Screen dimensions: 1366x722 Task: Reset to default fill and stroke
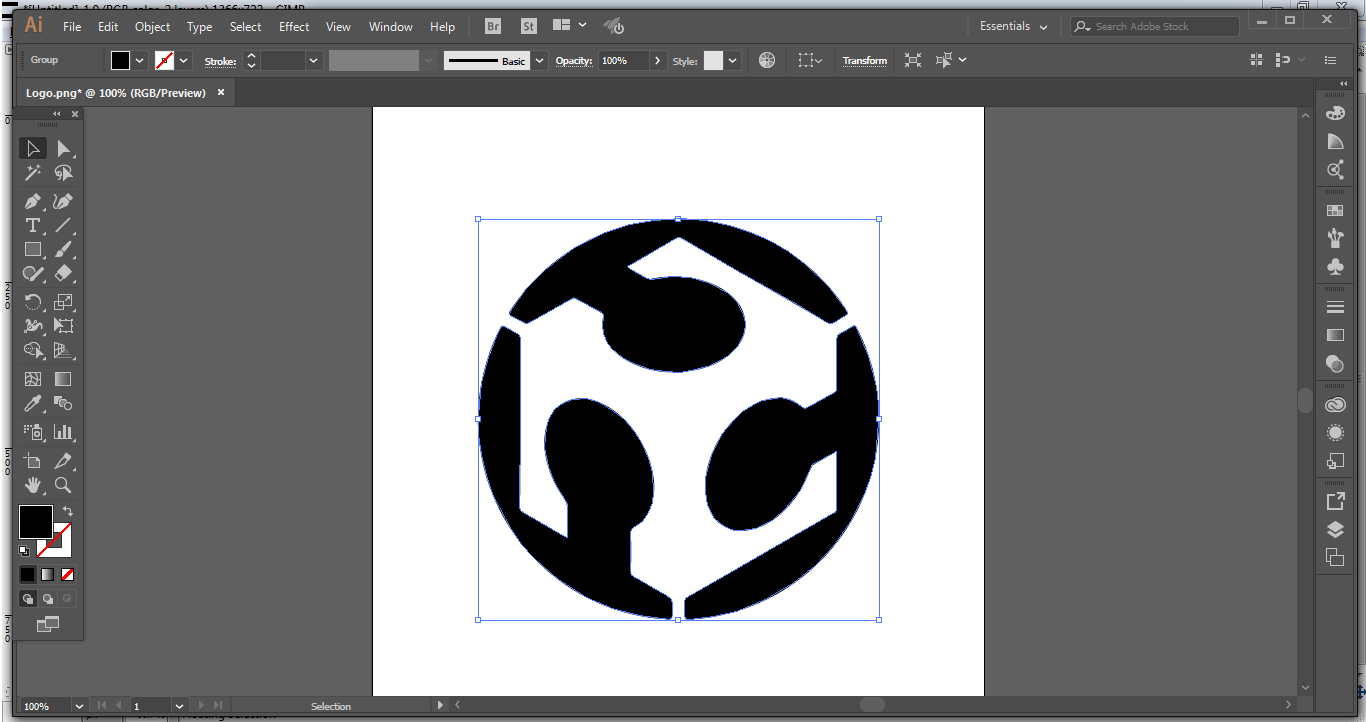tap(24, 550)
